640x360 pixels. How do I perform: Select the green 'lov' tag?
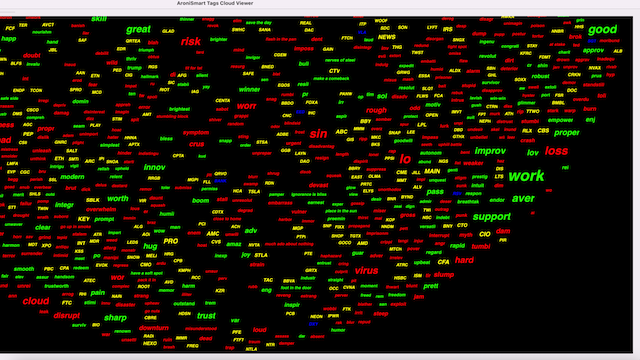532,153
